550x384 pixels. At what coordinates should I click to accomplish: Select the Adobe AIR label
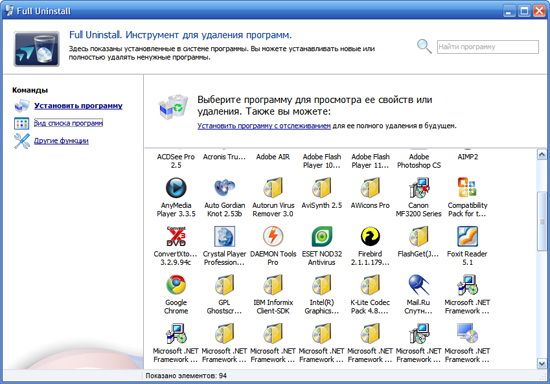point(273,157)
